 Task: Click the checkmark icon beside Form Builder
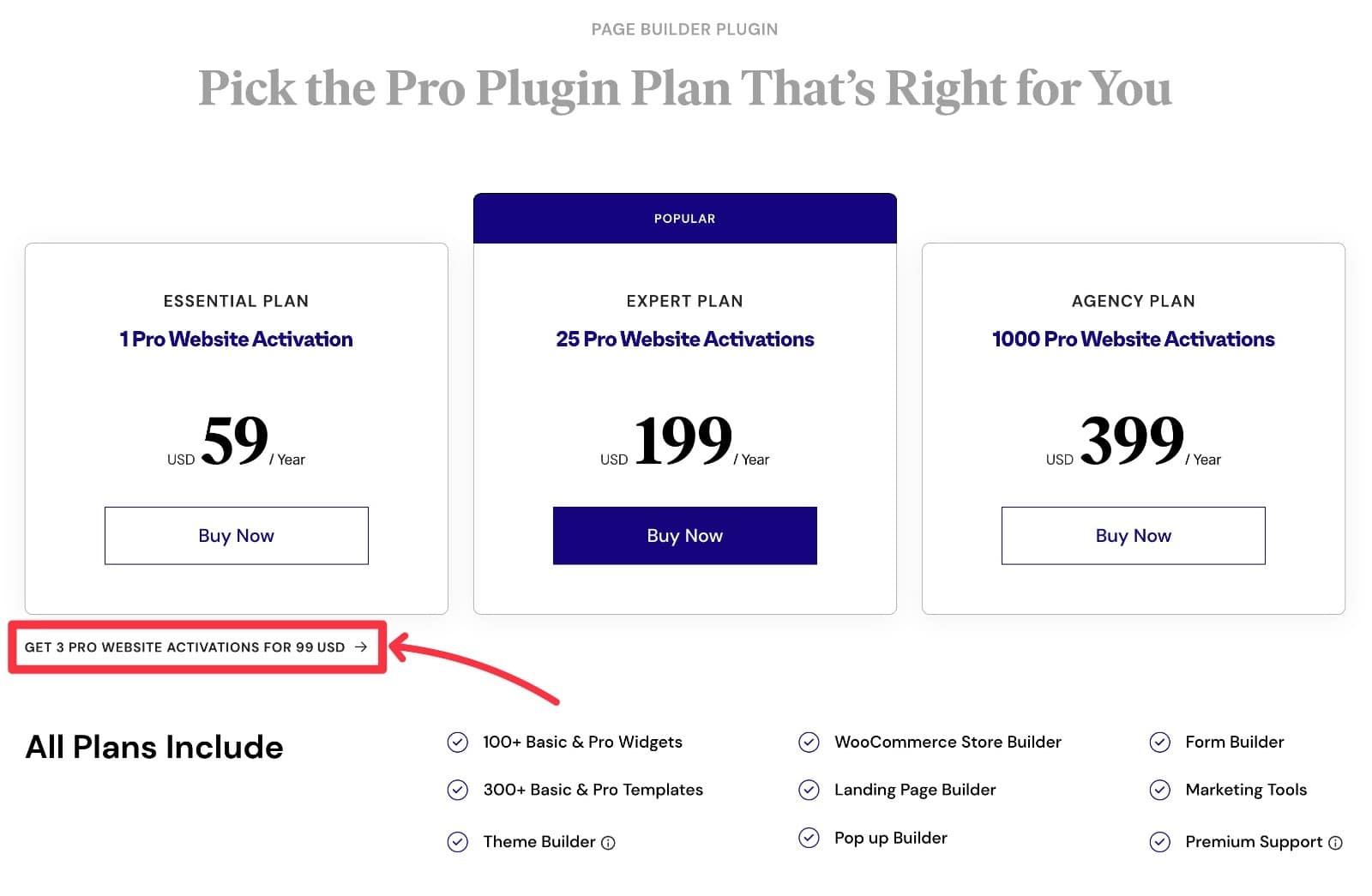click(x=1161, y=742)
